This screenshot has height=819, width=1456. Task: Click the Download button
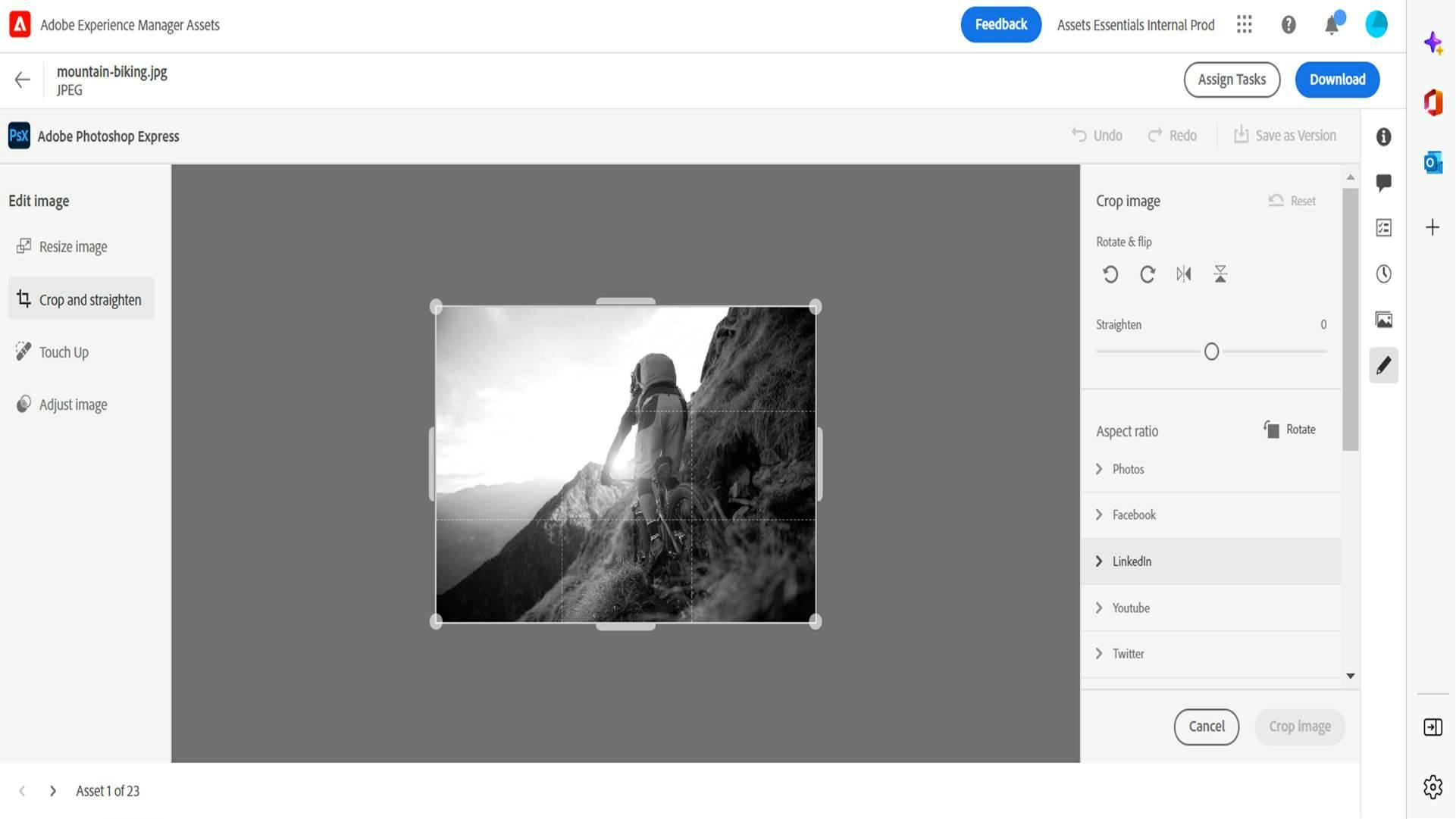pos(1337,80)
